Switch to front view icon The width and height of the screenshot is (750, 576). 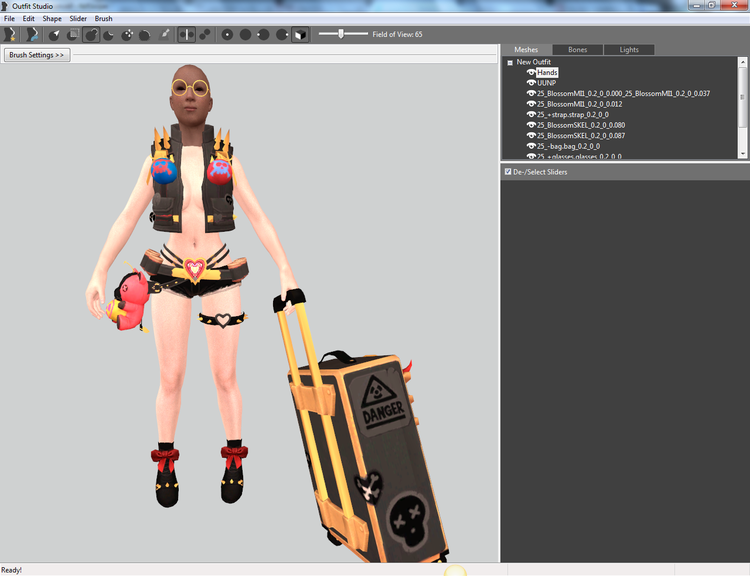tap(227, 34)
